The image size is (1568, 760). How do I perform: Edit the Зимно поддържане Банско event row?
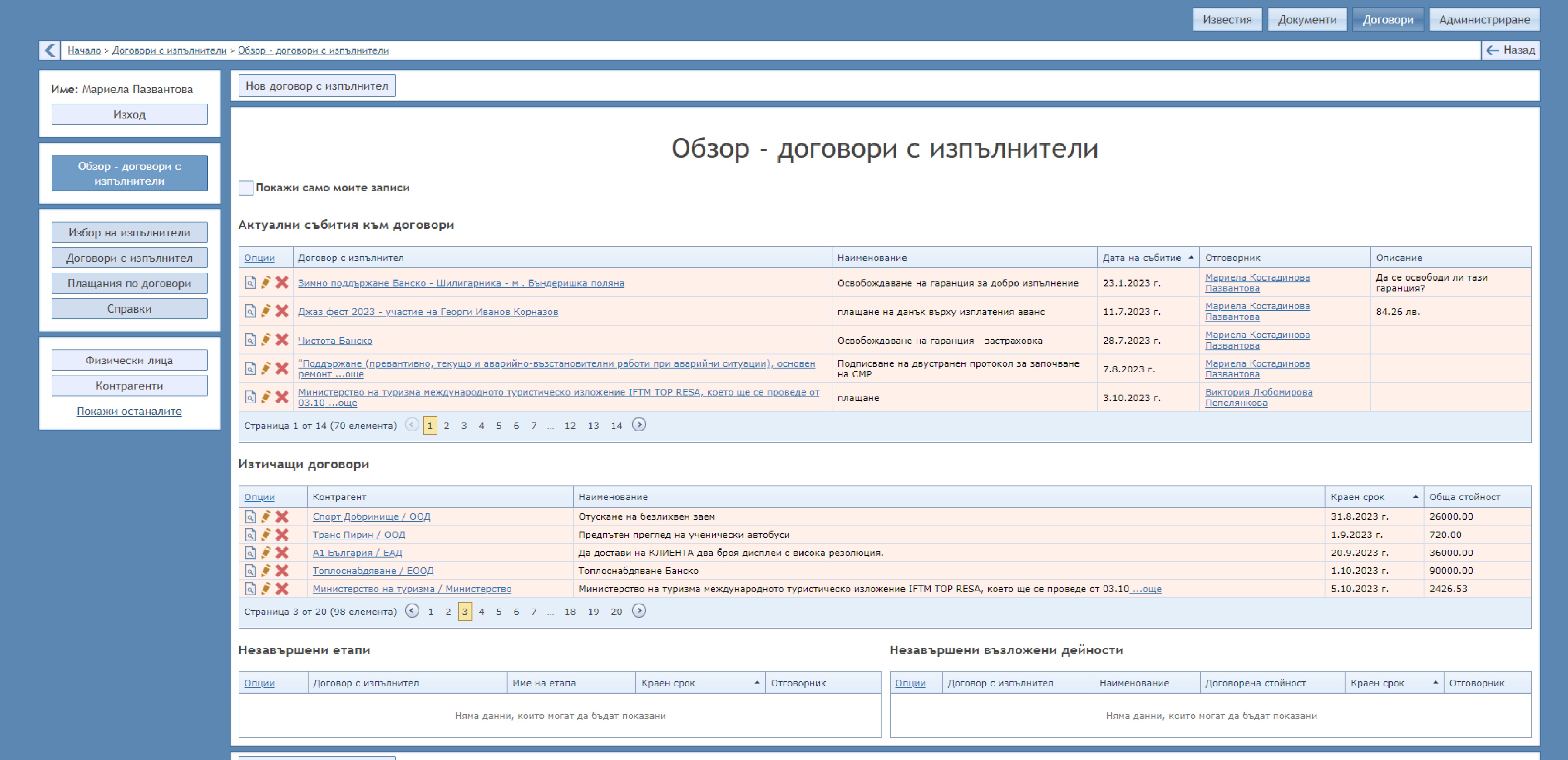click(266, 283)
